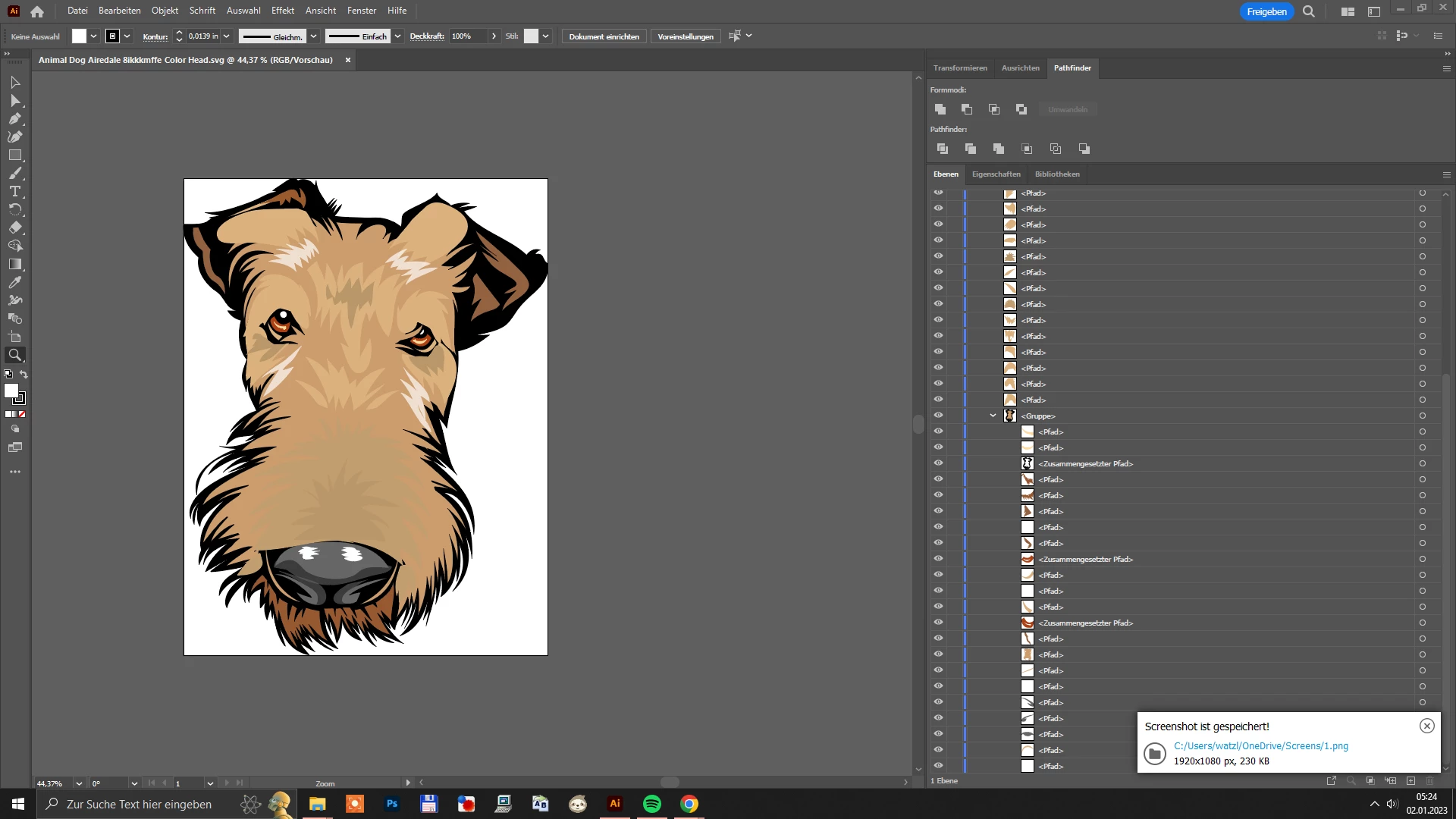This screenshot has height=819, width=1456.
Task: Open the Effekt menu
Action: [x=282, y=11]
